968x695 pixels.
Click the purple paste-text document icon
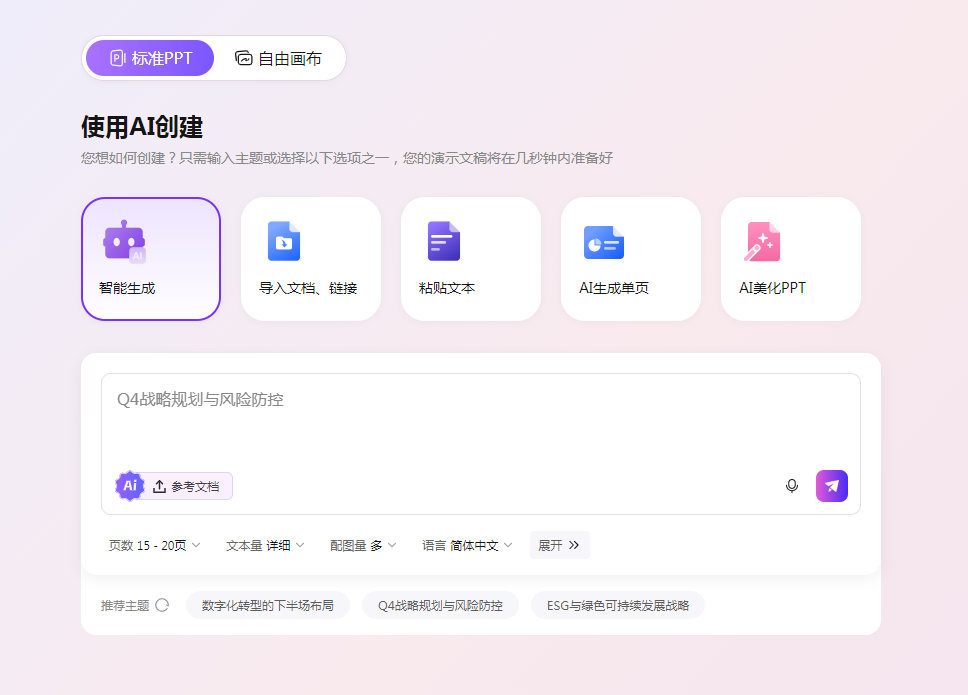click(x=444, y=241)
